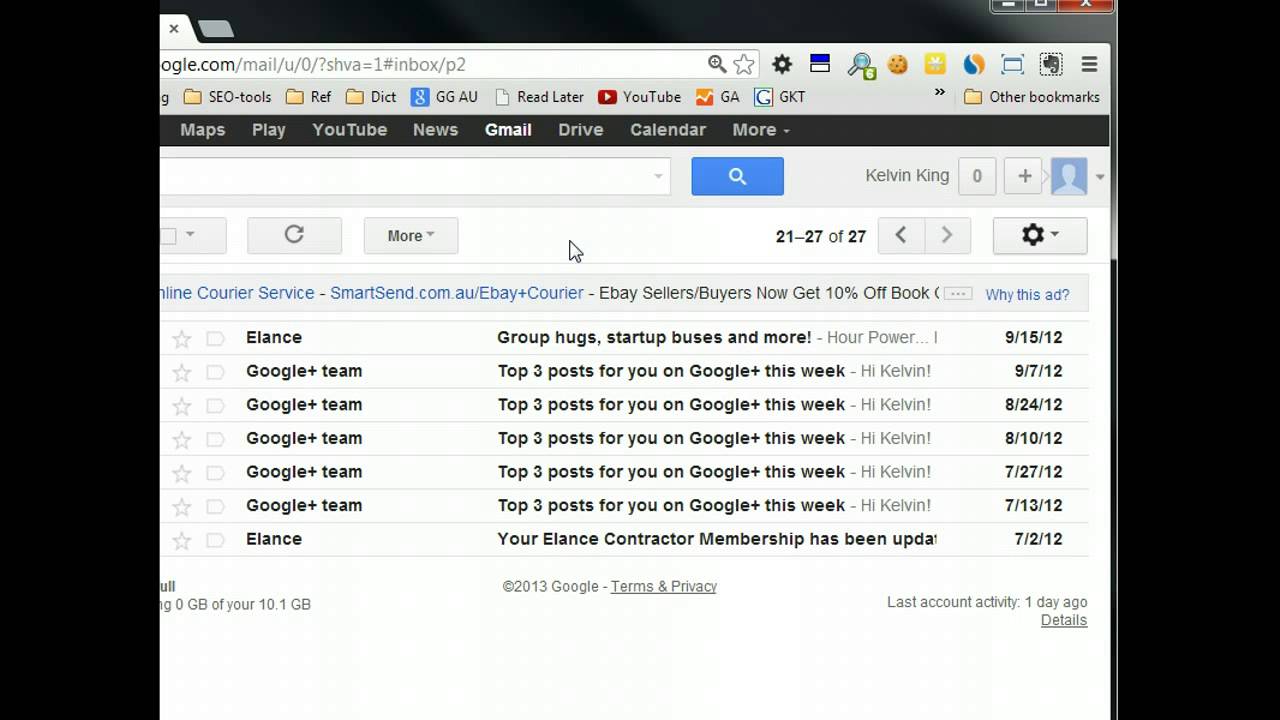Open the More actions dropdown in toolbar
The height and width of the screenshot is (720, 1280).
[x=411, y=235]
